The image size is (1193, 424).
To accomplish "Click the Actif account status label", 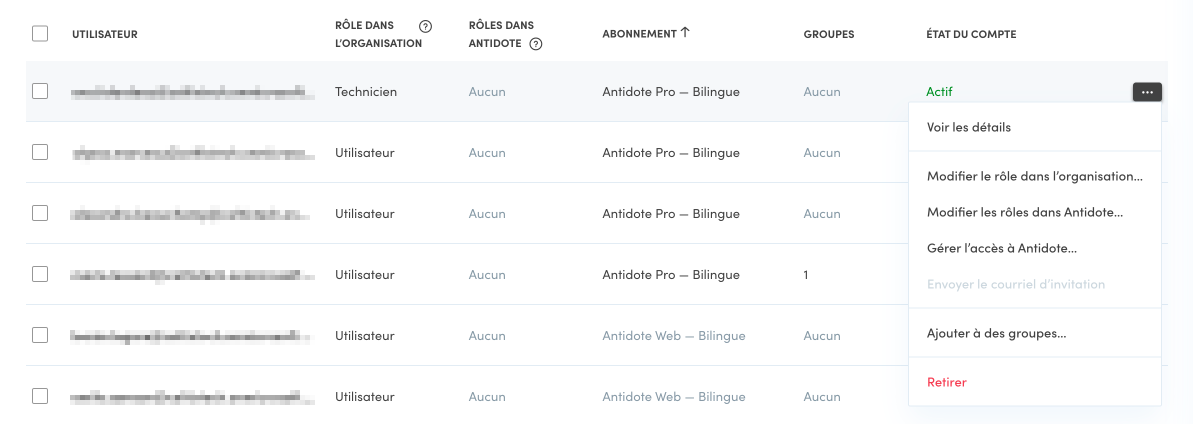I will [x=939, y=92].
